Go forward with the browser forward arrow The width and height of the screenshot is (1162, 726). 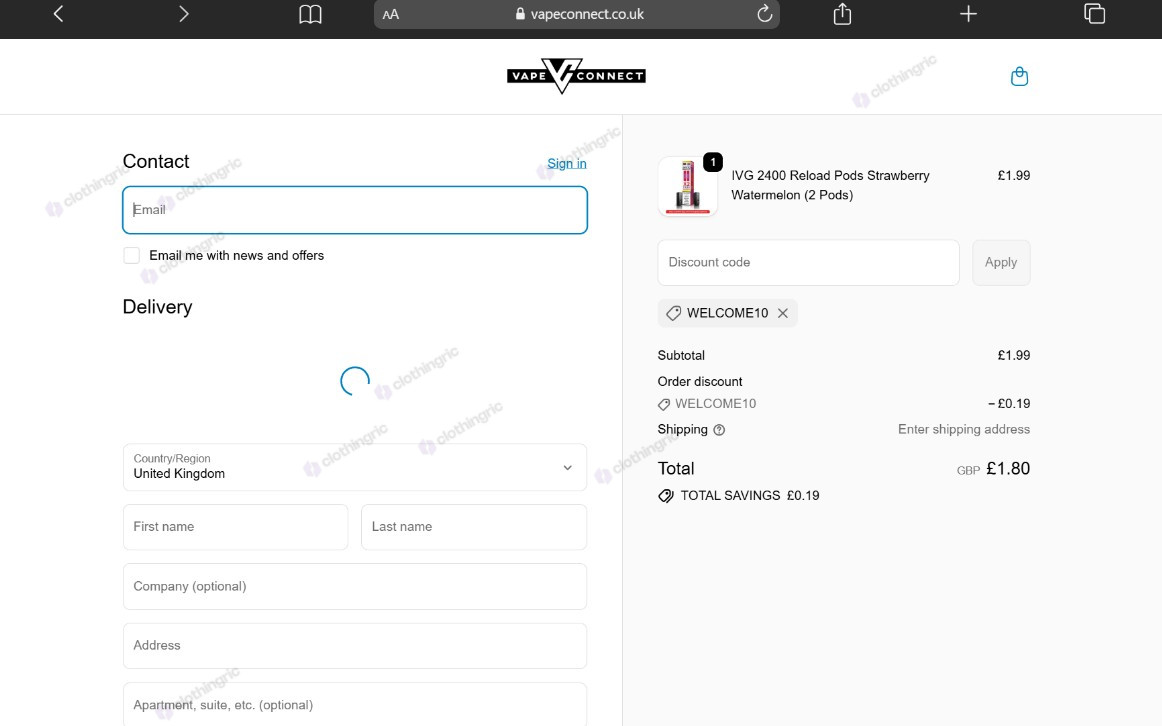point(184,14)
